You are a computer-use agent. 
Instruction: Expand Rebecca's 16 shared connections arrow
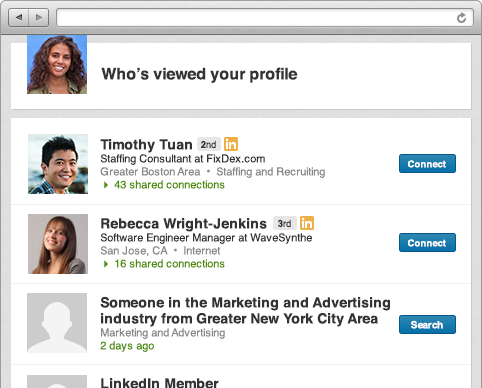(x=106, y=264)
